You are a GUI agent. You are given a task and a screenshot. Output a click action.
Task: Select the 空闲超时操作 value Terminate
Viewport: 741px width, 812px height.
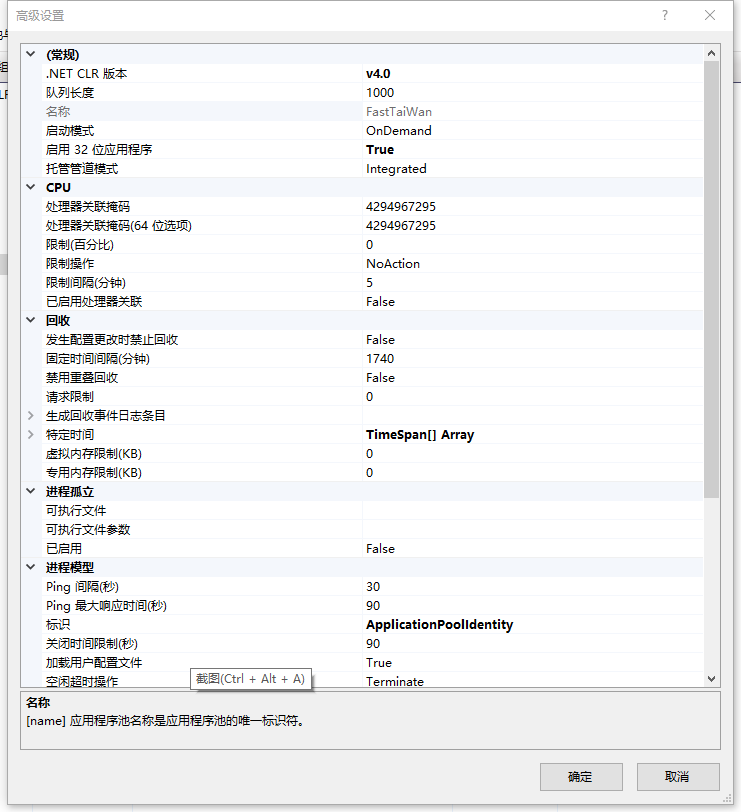(x=395, y=682)
